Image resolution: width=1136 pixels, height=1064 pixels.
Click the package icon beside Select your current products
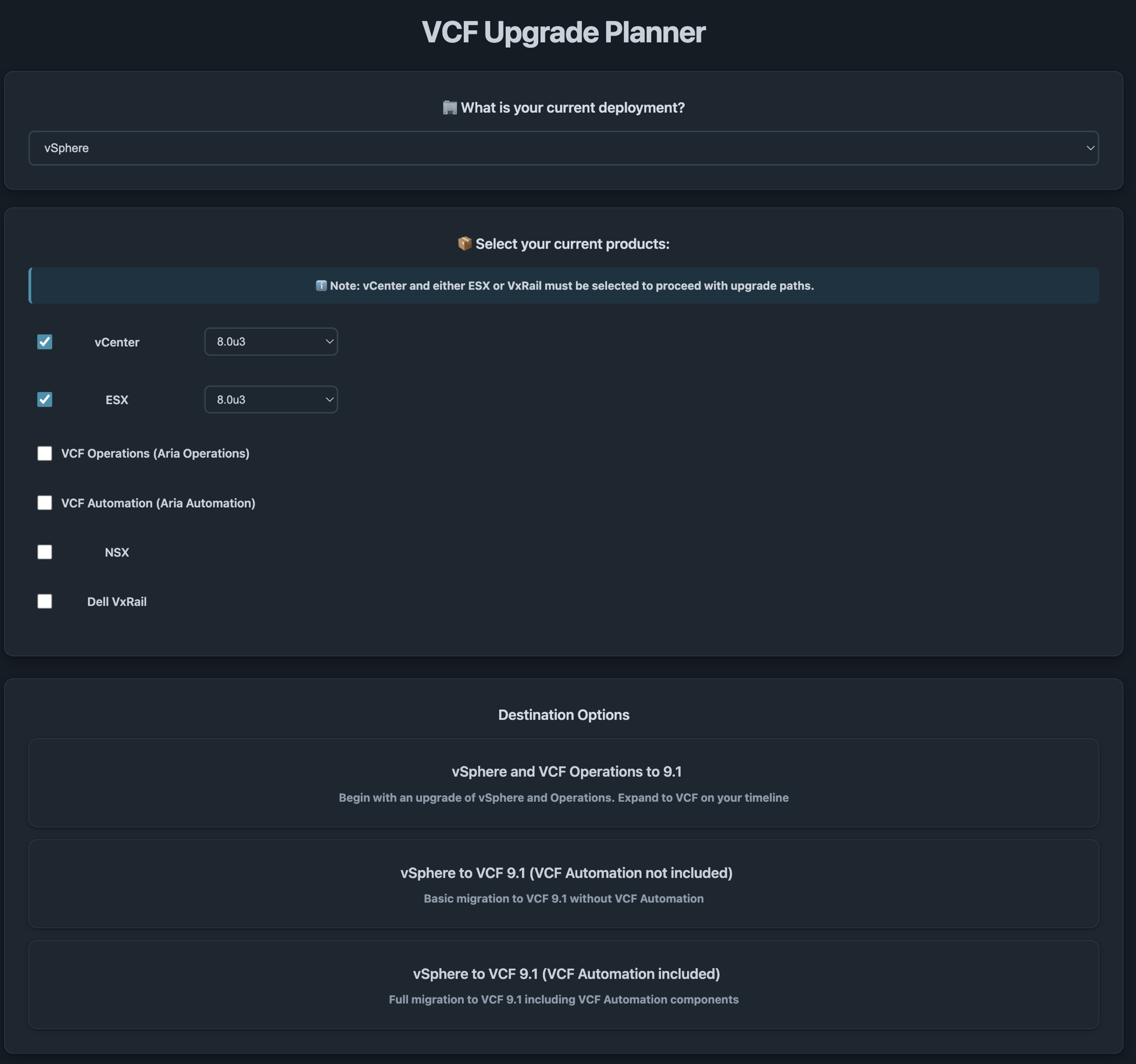pos(465,244)
